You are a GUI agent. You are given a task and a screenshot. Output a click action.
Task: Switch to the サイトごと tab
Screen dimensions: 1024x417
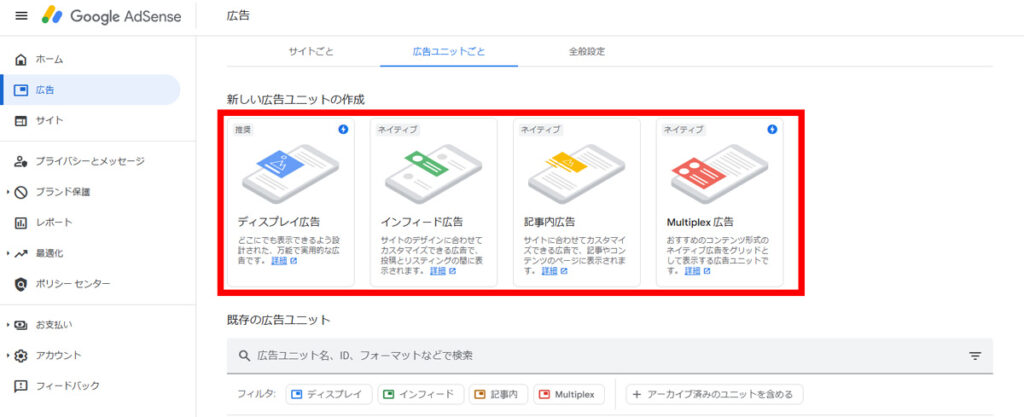click(312, 52)
